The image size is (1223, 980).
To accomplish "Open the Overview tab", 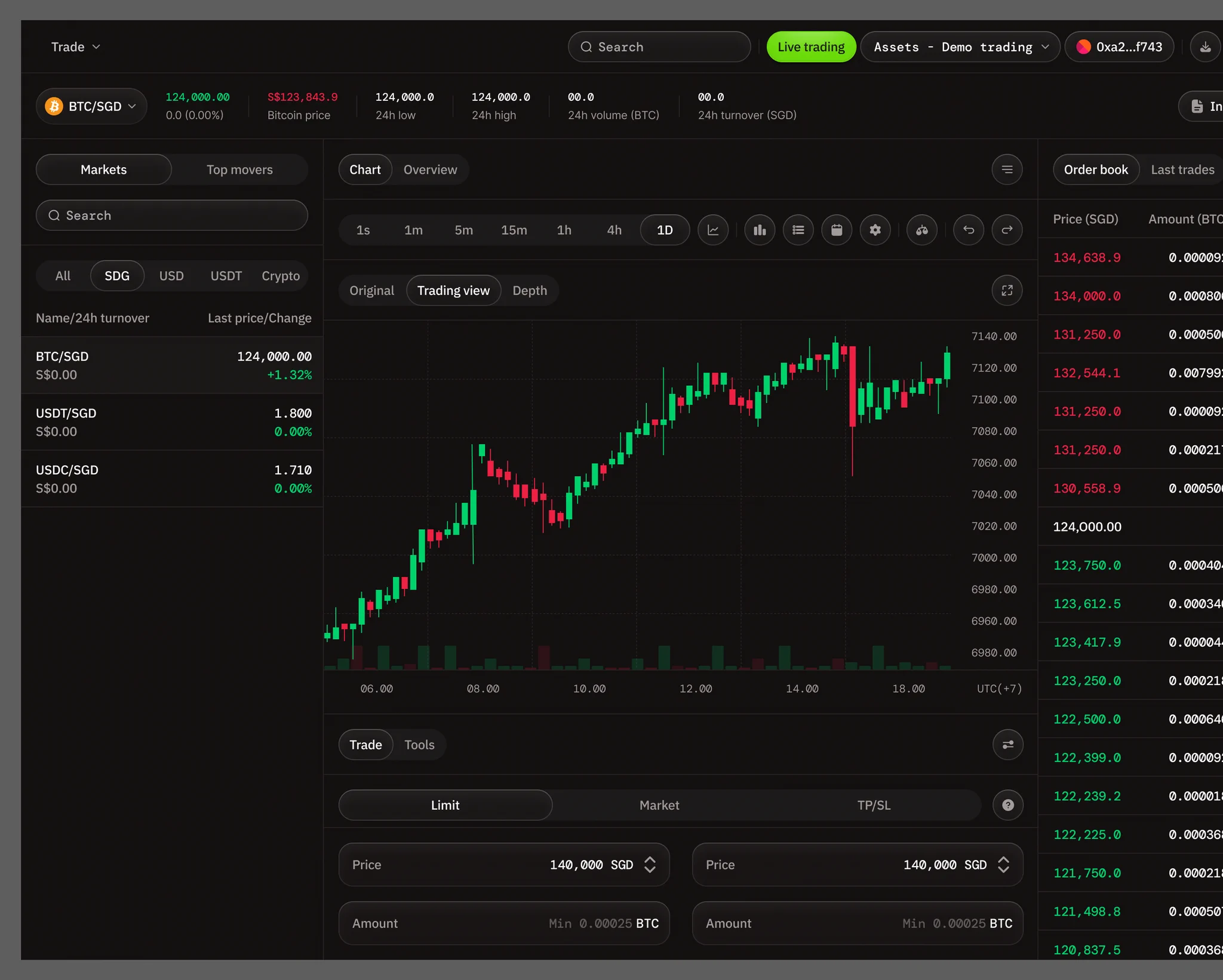I will point(430,170).
